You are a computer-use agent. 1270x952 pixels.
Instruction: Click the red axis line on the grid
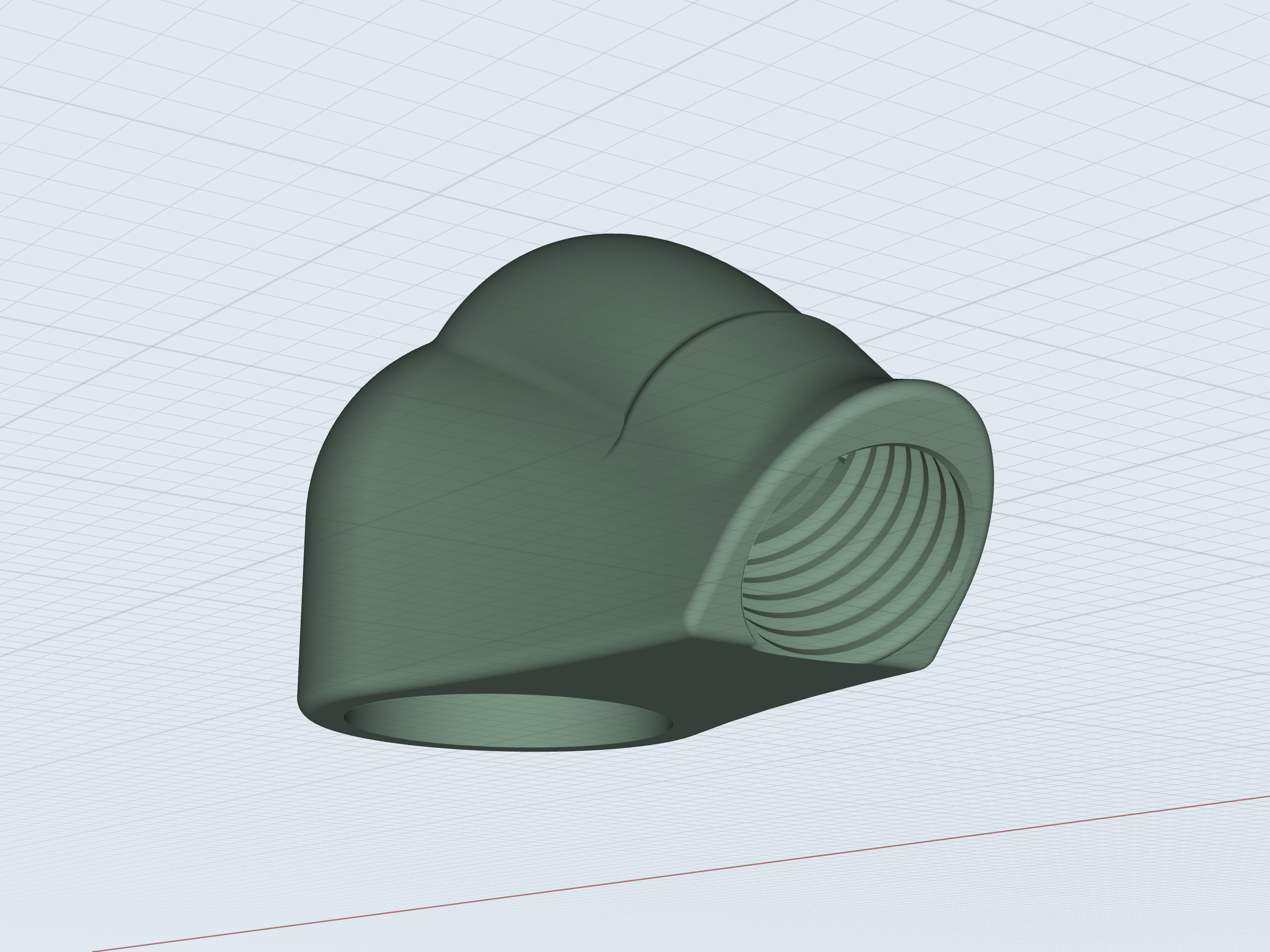pos(681,874)
